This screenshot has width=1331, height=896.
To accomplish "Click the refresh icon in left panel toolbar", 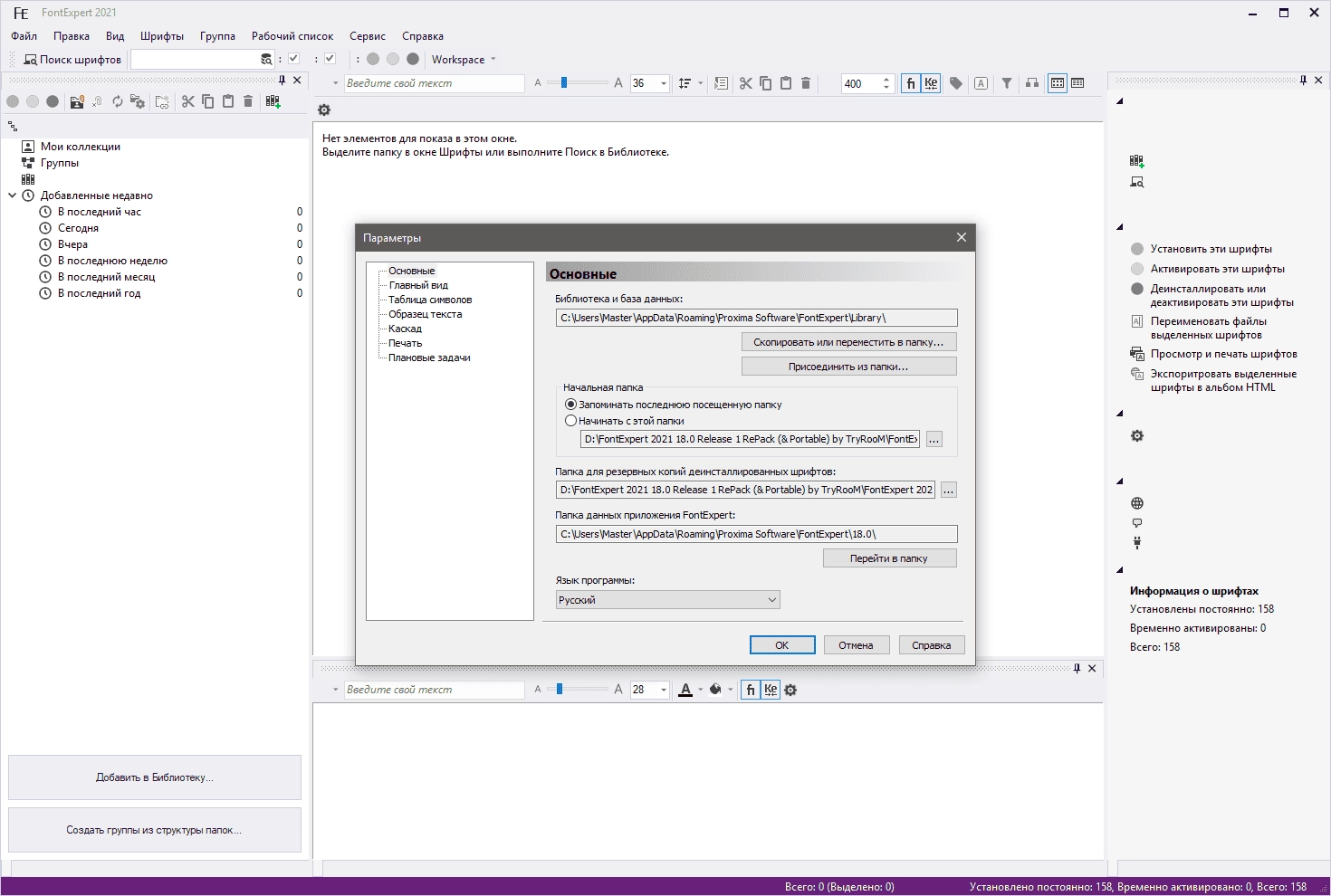I will point(118,101).
